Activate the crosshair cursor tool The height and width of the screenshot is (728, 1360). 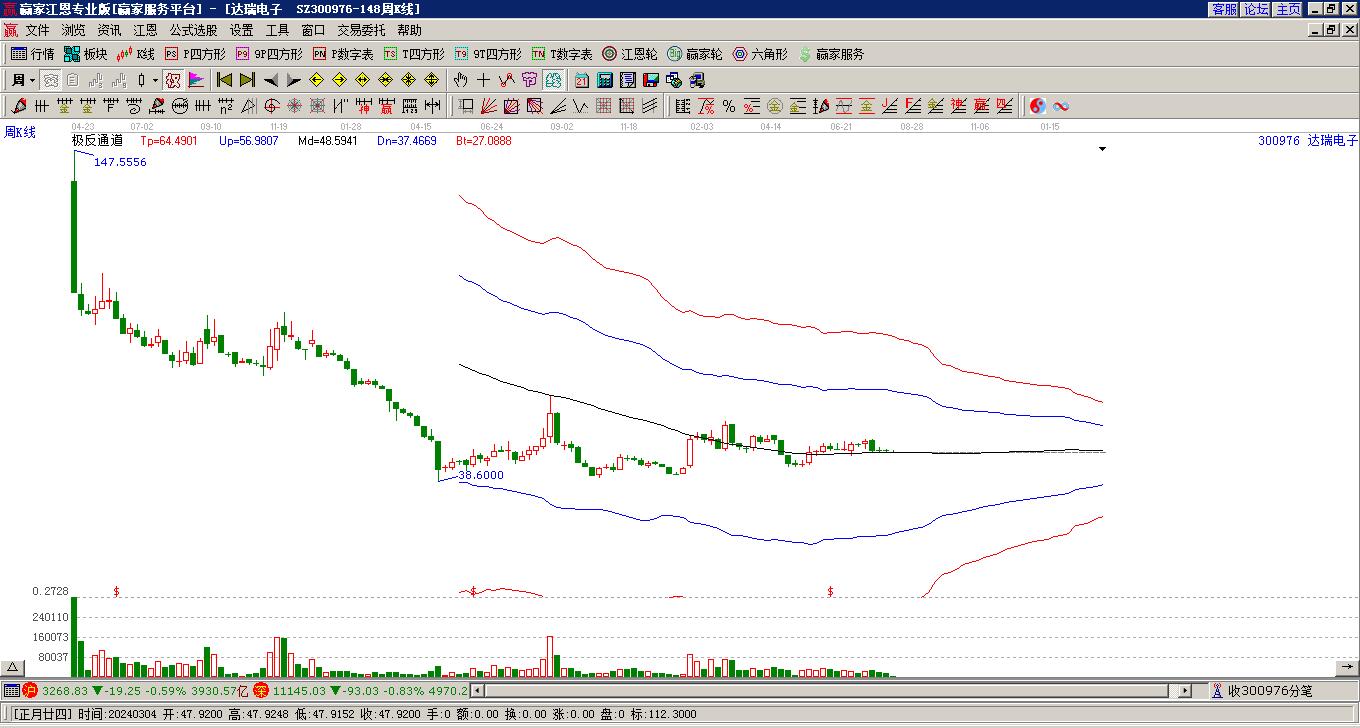(x=483, y=80)
